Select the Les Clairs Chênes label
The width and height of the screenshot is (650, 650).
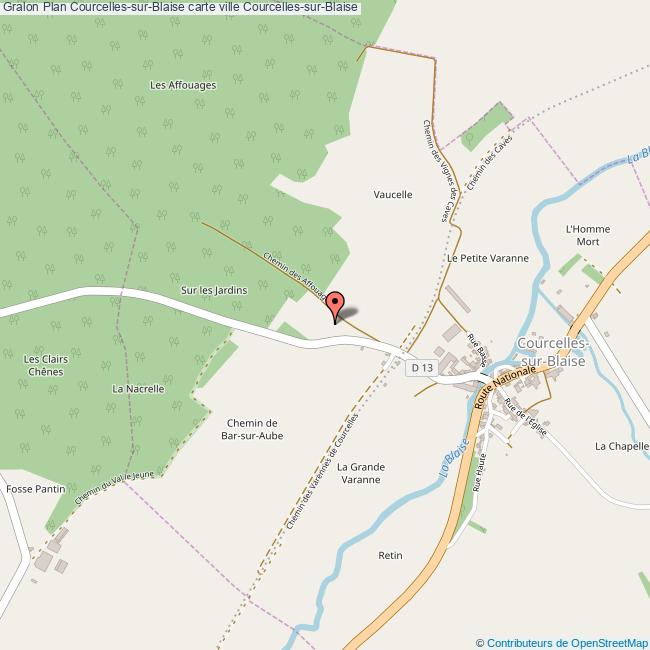click(x=46, y=365)
